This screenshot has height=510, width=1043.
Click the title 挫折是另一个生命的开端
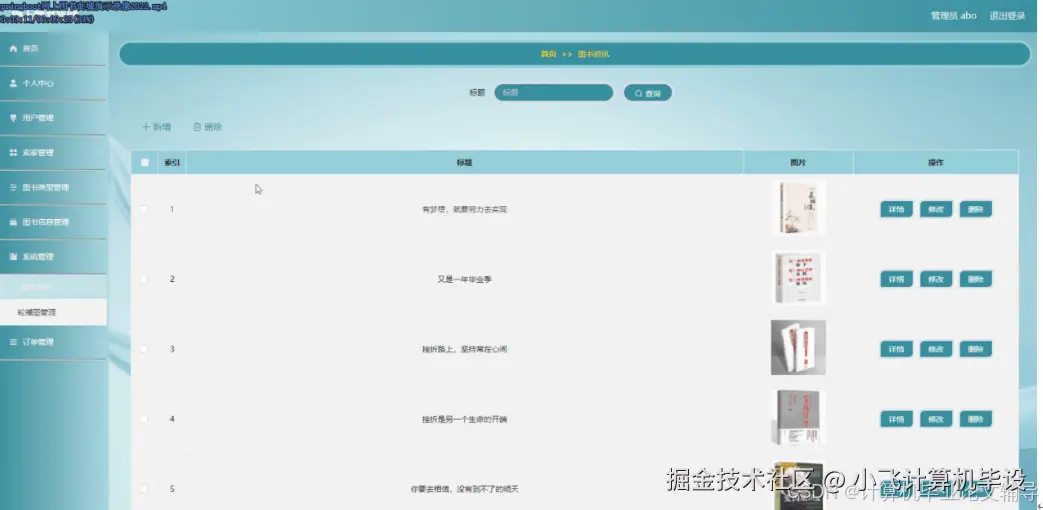464,420
